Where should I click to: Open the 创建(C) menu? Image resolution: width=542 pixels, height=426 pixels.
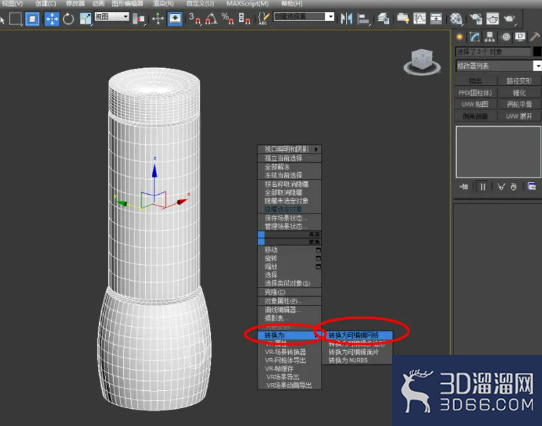tap(46, 4)
